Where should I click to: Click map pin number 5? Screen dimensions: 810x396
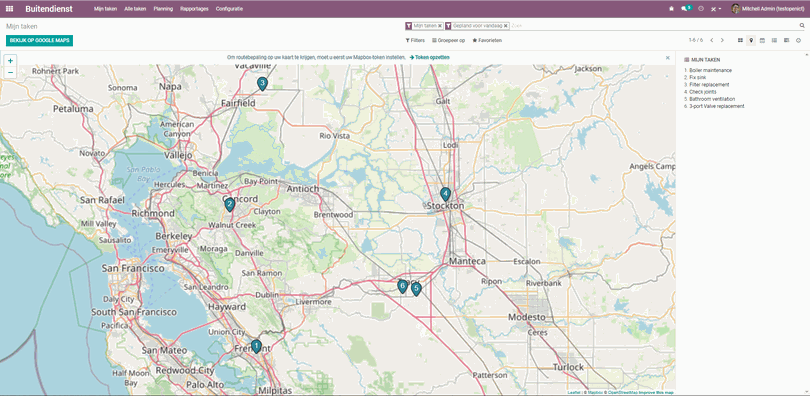[416, 289]
